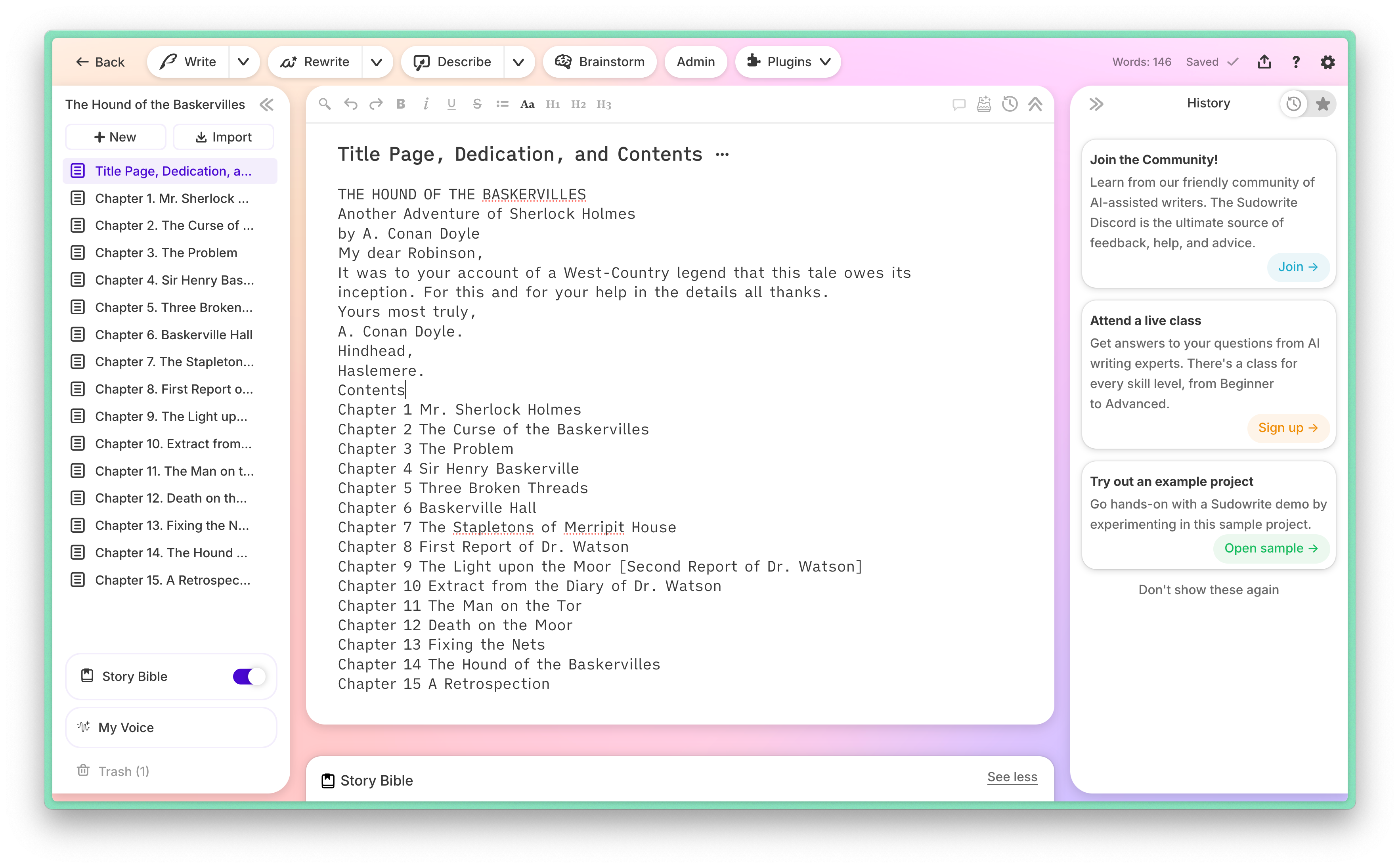Click the export/share icon in top bar
This screenshot has width=1400, height=868.
tap(1264, 62)
